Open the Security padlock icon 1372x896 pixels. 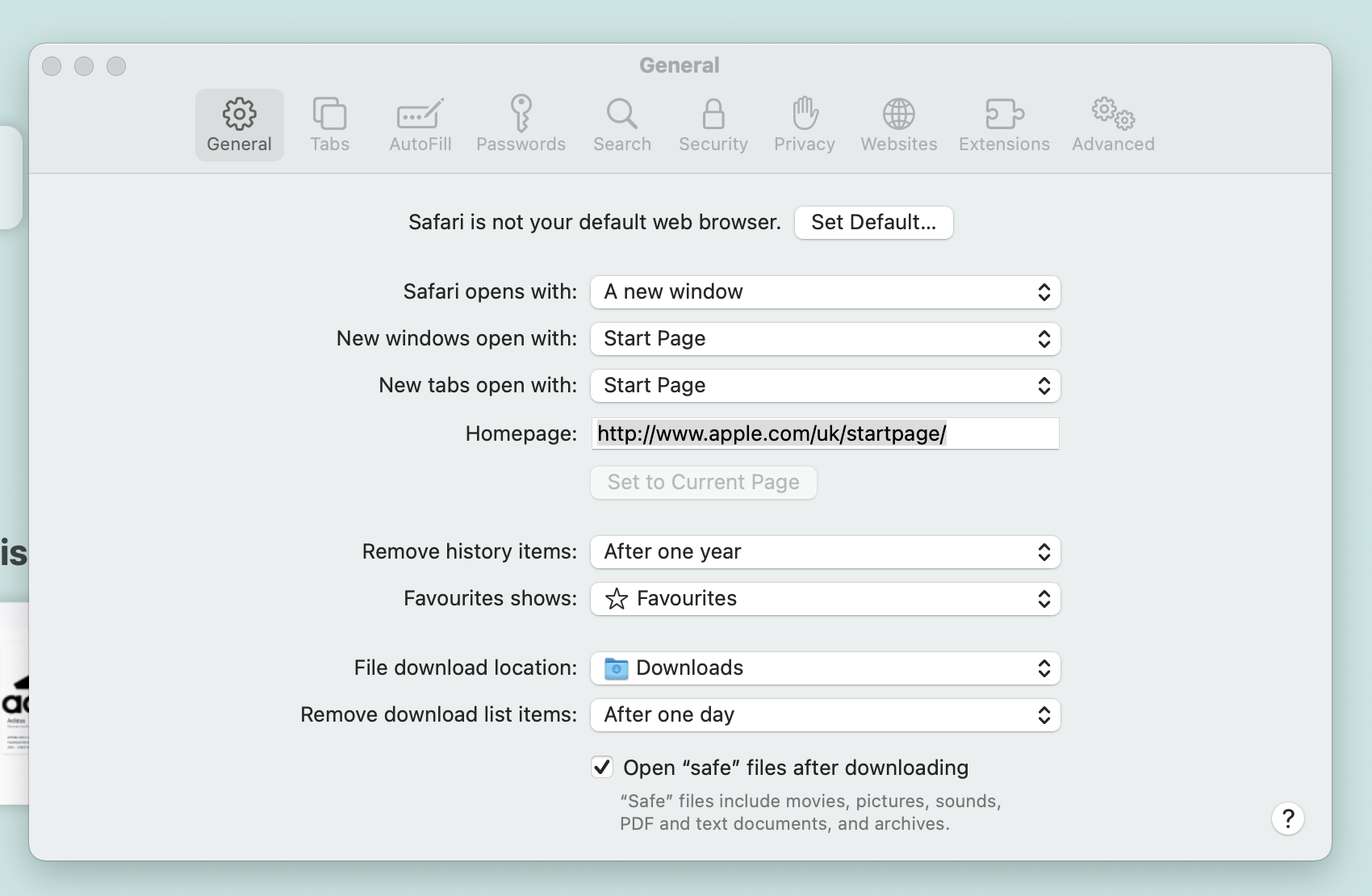pos(713,114)
